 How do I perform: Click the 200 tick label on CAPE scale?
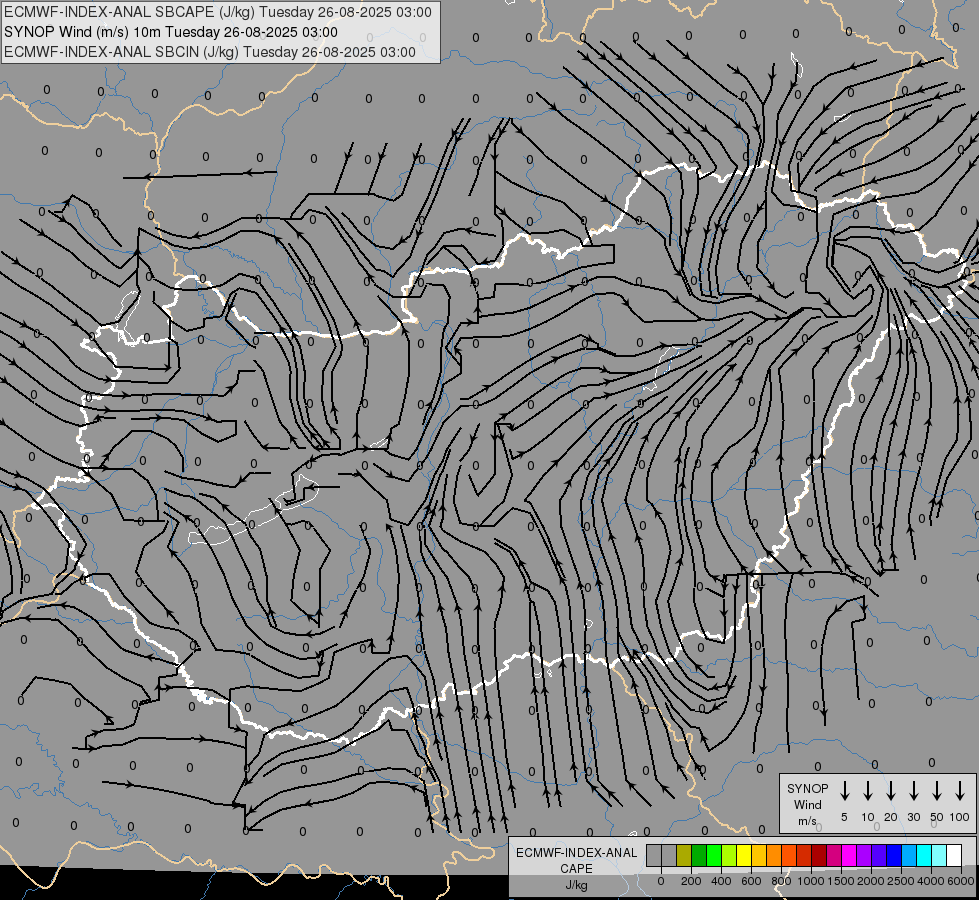691,881
